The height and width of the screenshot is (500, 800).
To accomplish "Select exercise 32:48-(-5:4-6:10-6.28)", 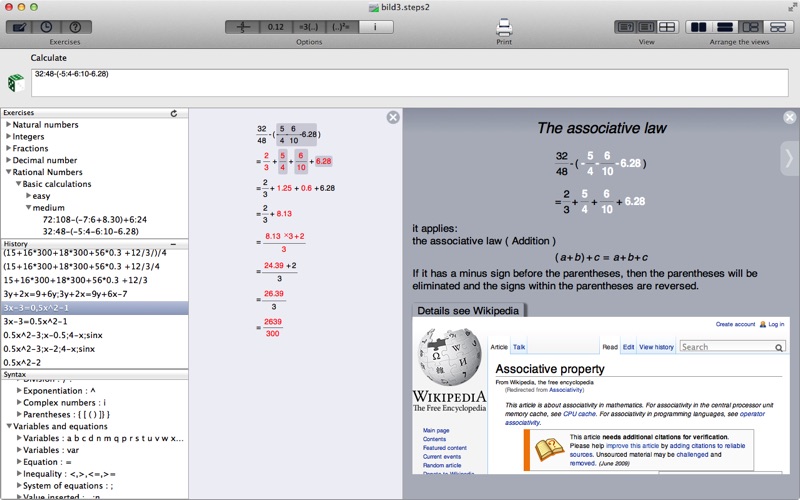I will 91,231.
